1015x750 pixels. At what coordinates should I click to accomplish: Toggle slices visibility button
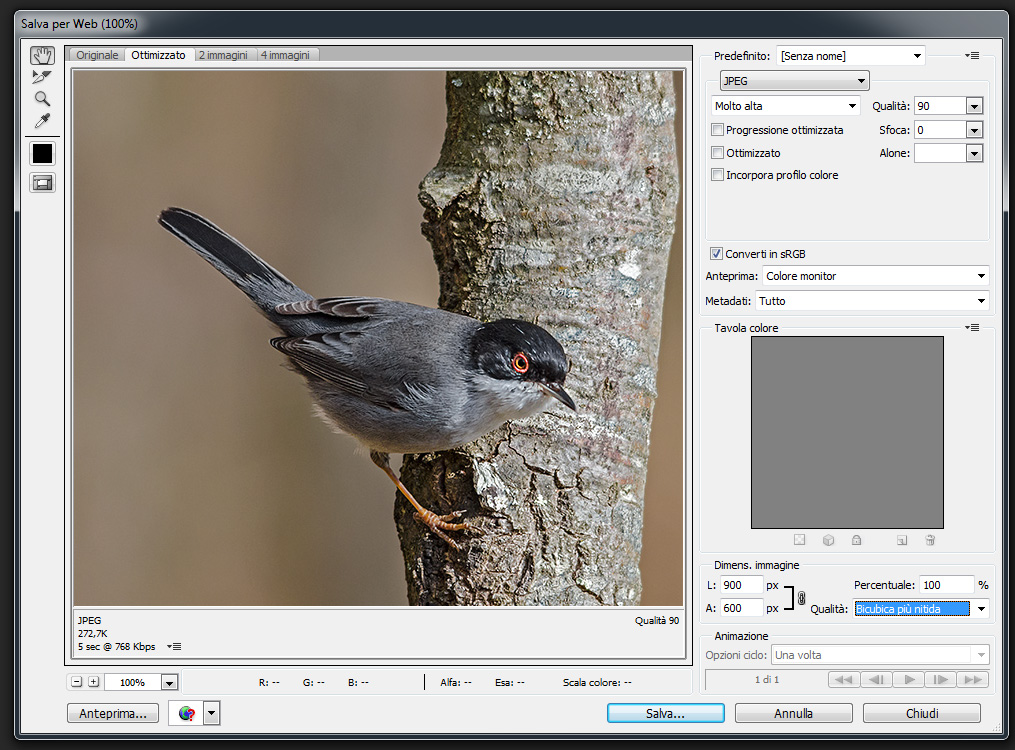43,183
